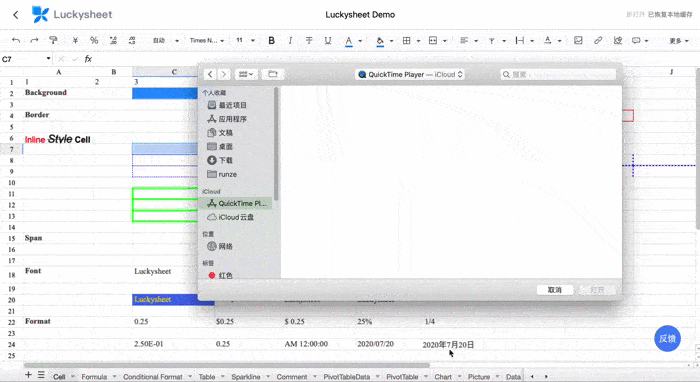Click the file dialog search field

(x=558, y=75)
